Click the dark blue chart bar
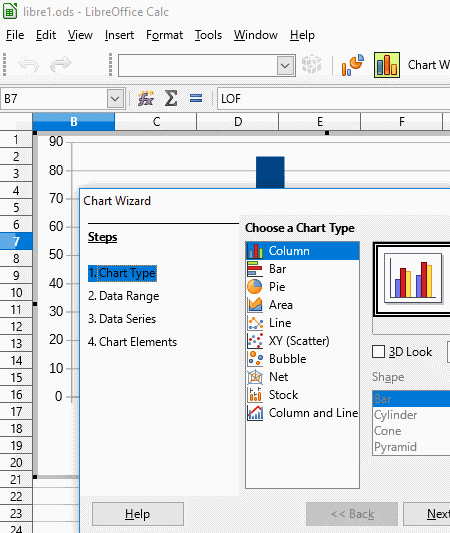This screenshot has width=450, height=533. coord(270,172)
